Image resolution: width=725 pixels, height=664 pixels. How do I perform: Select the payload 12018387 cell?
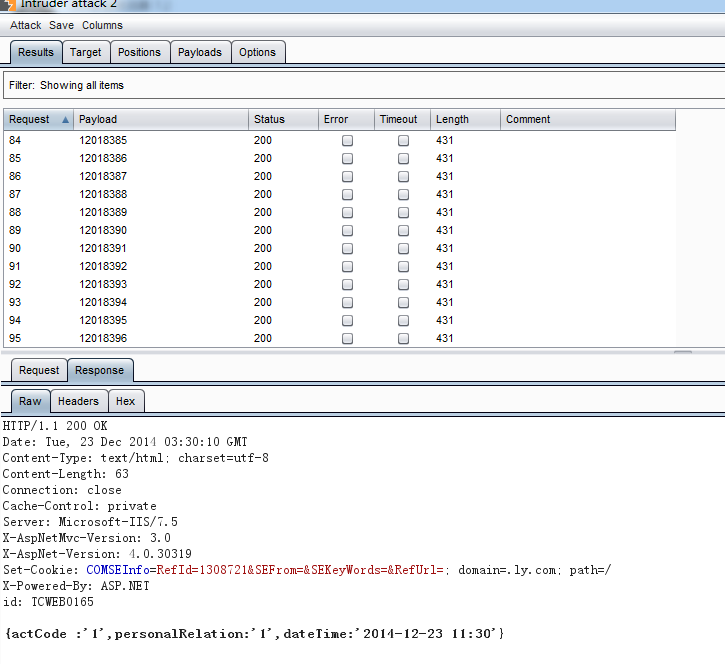pos(103,176)
